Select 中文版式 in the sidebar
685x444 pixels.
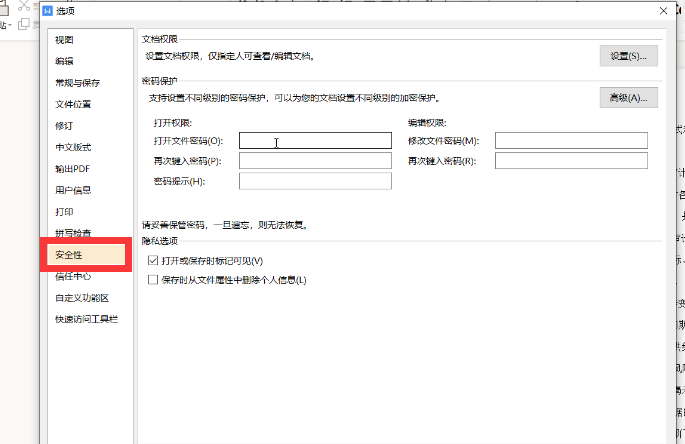73,147
